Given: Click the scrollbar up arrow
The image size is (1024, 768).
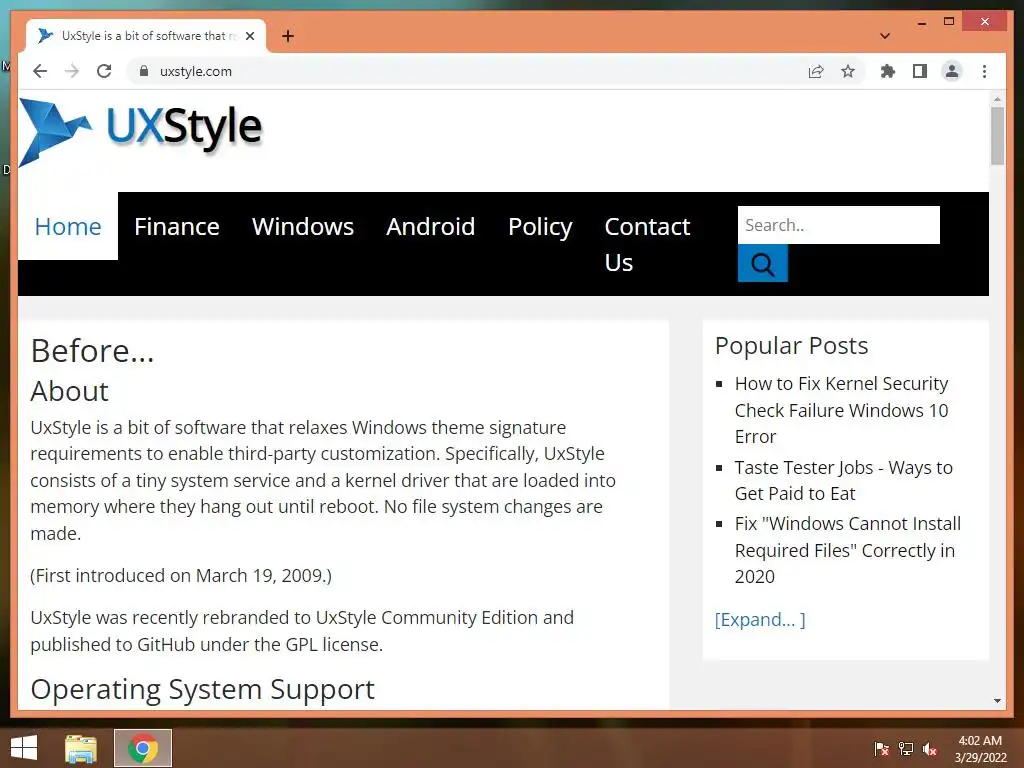Looking at the screenshot, I should [x=997, y=99].
